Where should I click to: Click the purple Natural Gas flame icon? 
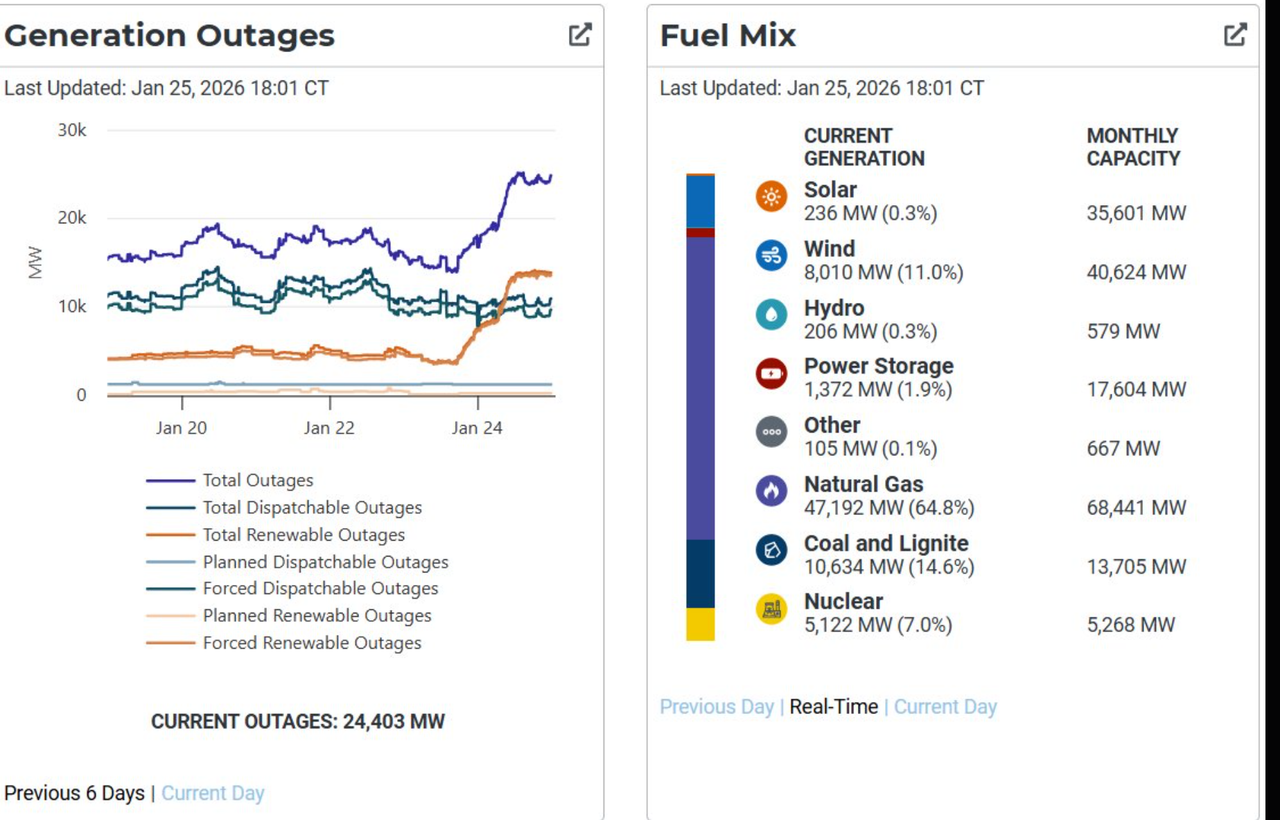tap(771, 491)
